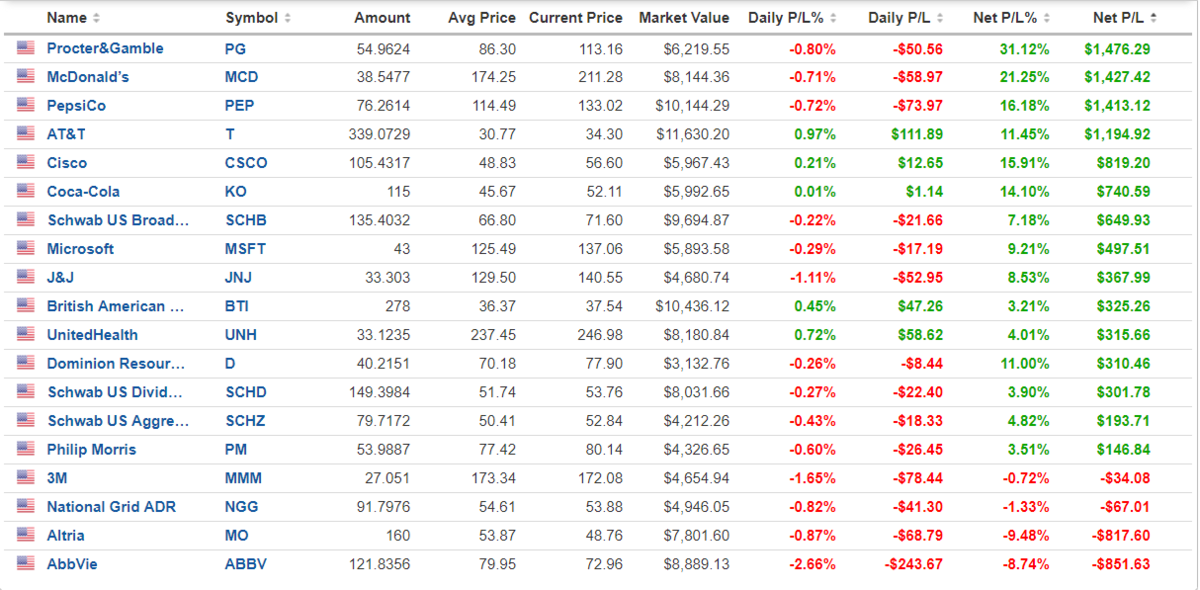
Task: Sort by Net P/L% column header
Action: click(x=1012, y=18)
